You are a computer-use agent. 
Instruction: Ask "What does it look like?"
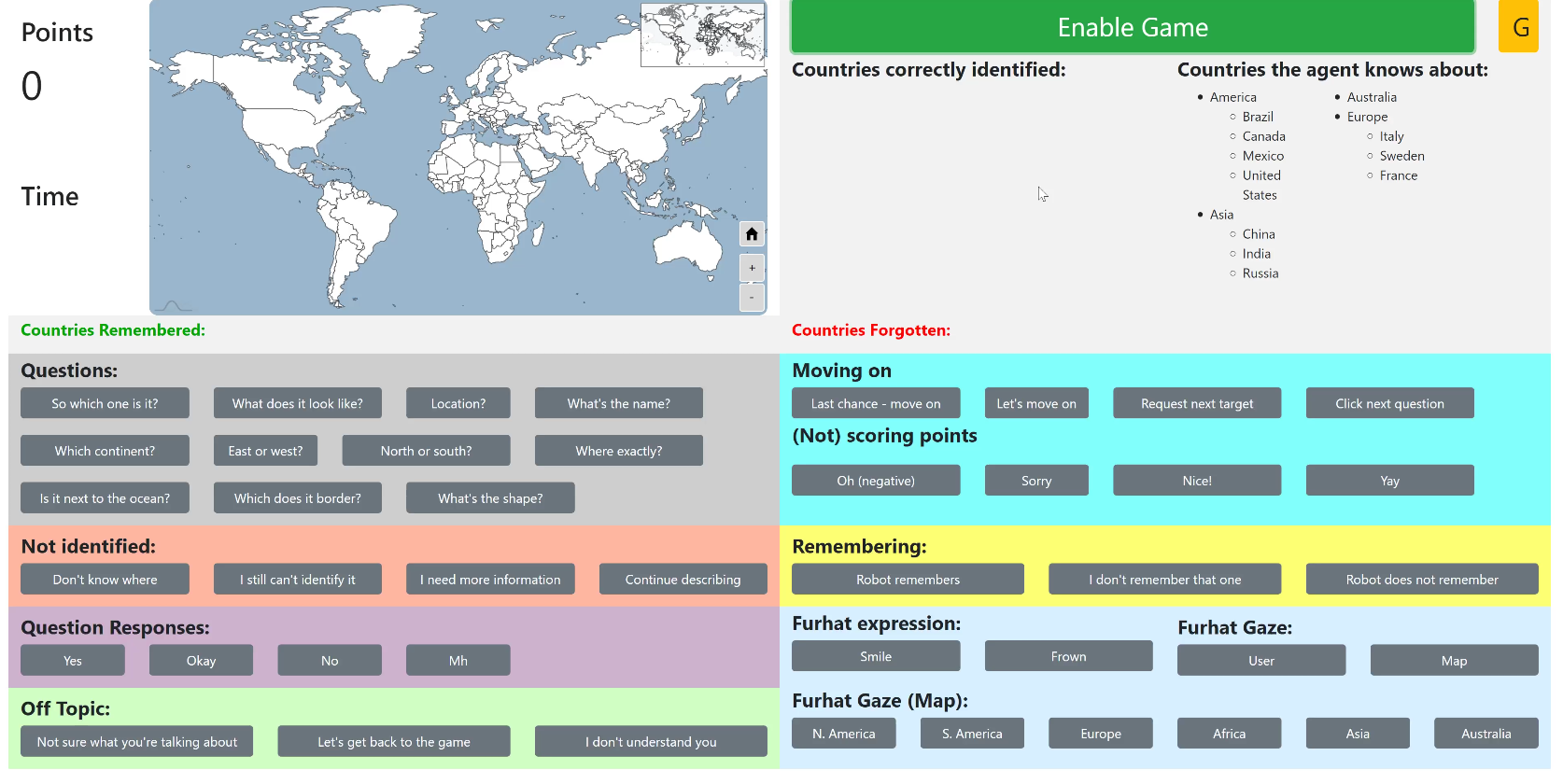pos(297,403)
